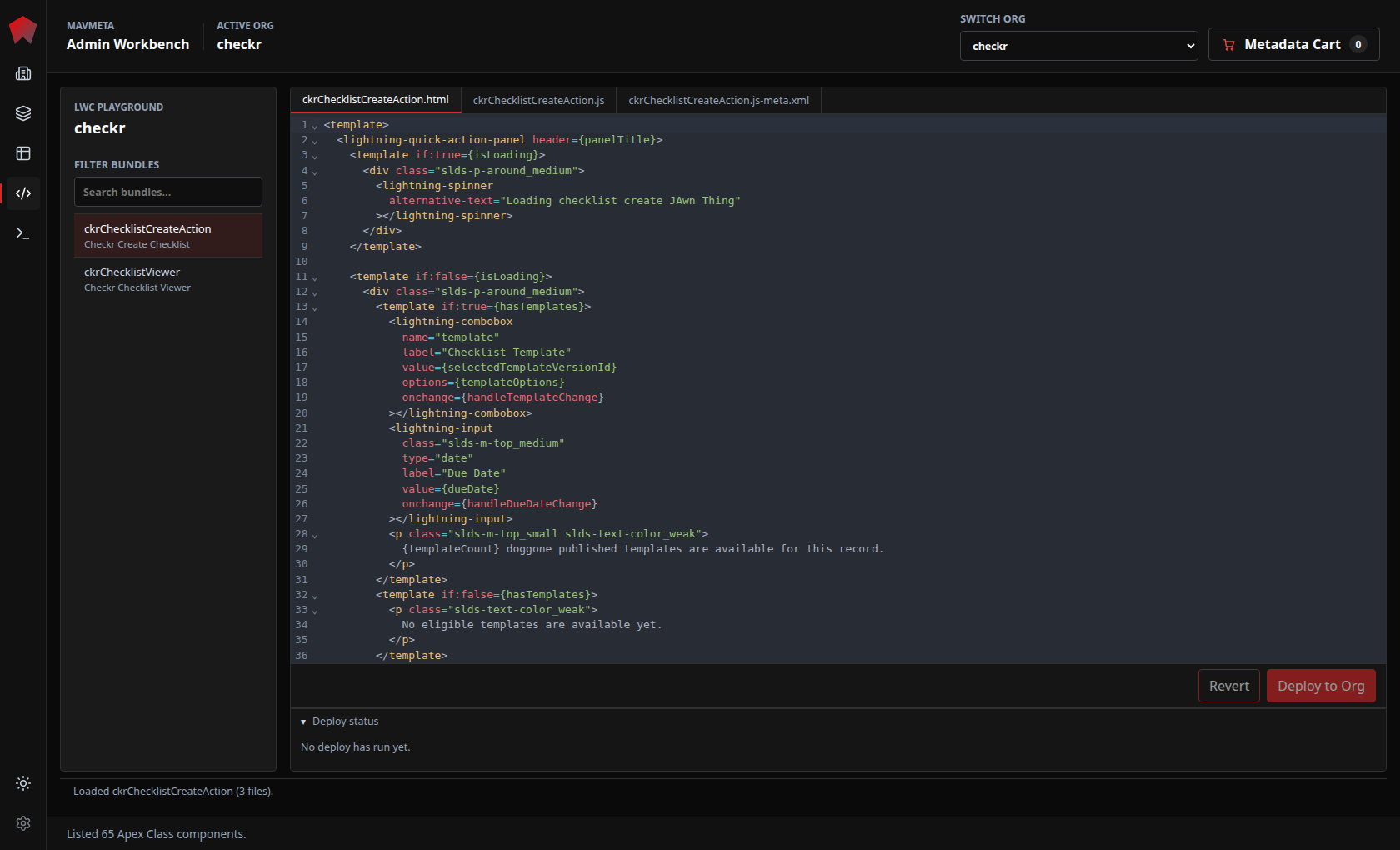Click the onchange handleTemplateChange line
The width and height of the screenshot is (1400, 850).
502,397
